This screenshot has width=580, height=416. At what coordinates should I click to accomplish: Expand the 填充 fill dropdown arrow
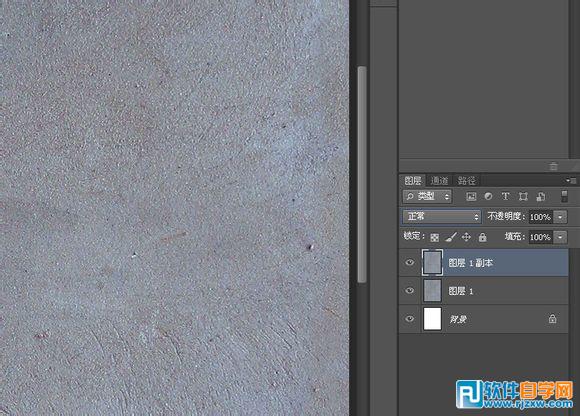tap(560, 237)
